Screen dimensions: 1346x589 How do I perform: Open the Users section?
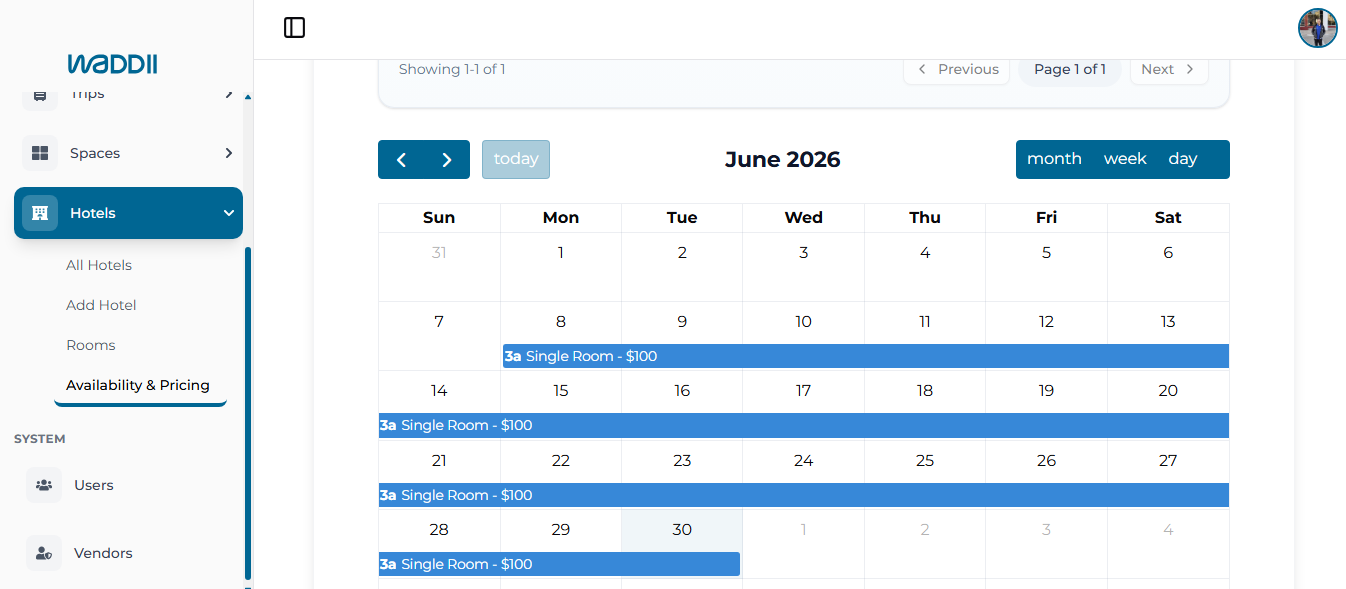coord(94,485)
